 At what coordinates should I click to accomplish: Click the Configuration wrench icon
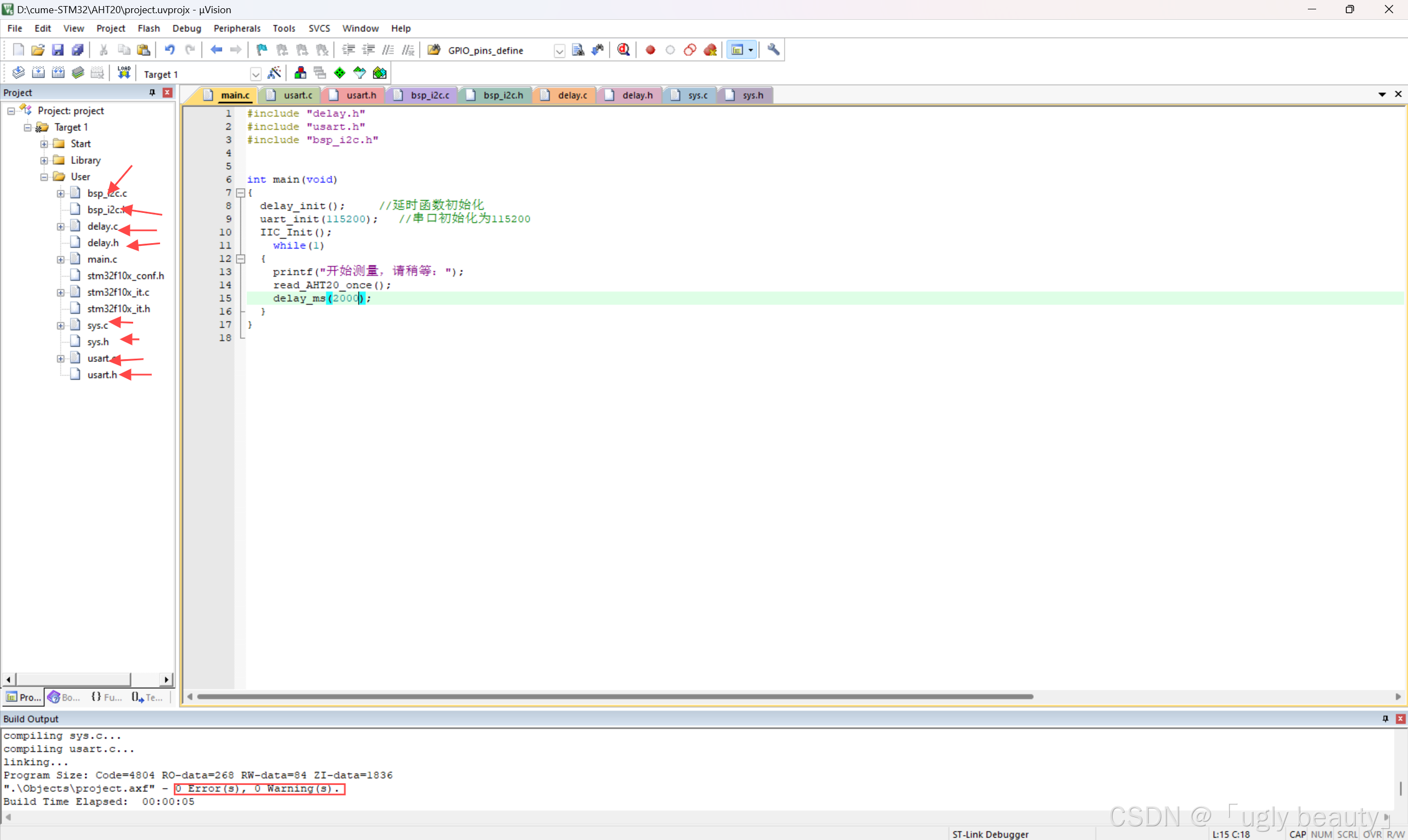pyautogui.click(x=773, y=50)
